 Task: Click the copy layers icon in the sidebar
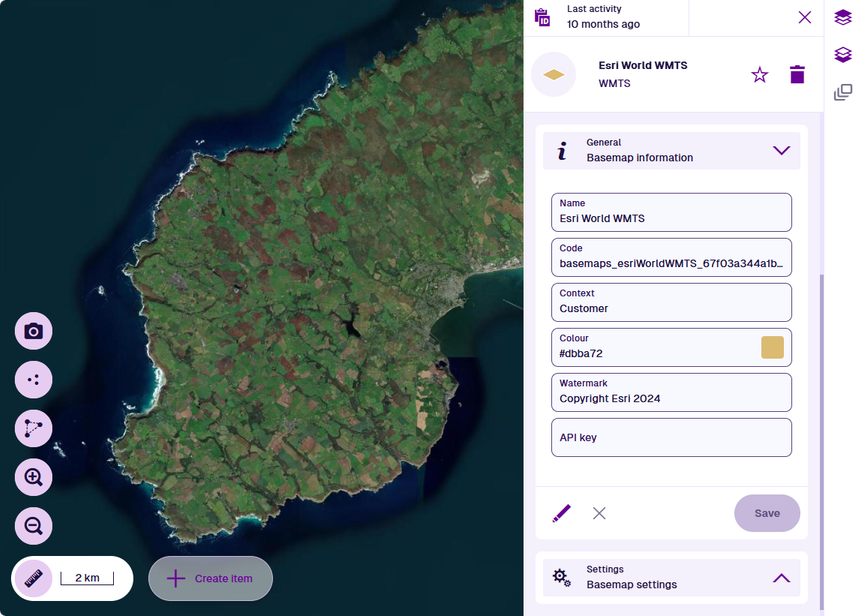(x=842, y=91)
